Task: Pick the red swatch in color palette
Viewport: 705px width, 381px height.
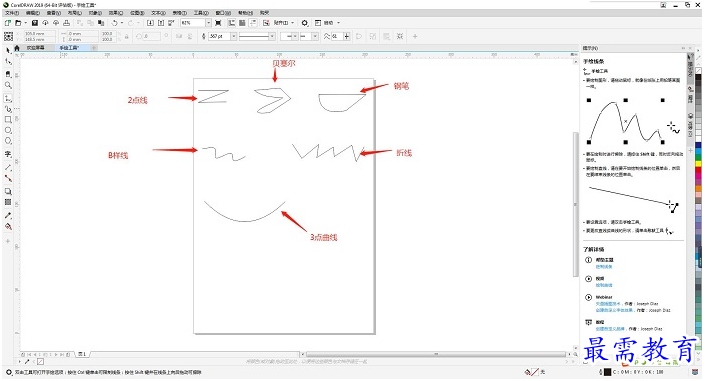Action: pos(698,170)
